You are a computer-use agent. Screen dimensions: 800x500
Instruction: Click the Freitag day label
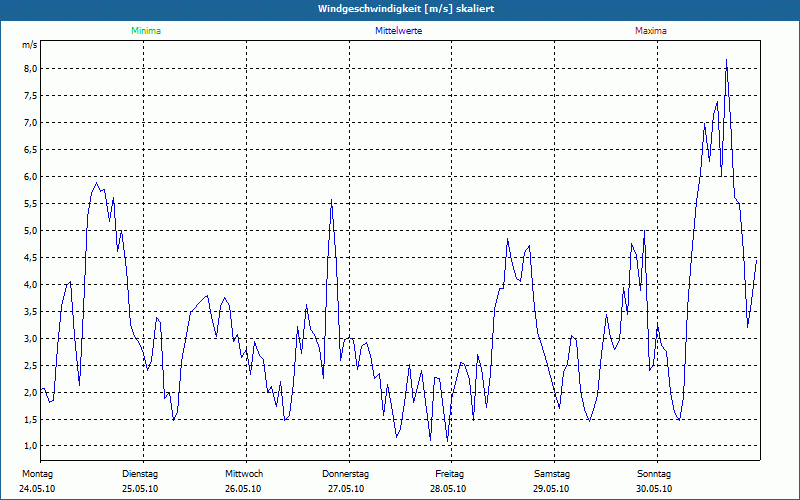[x=449, y=474]
